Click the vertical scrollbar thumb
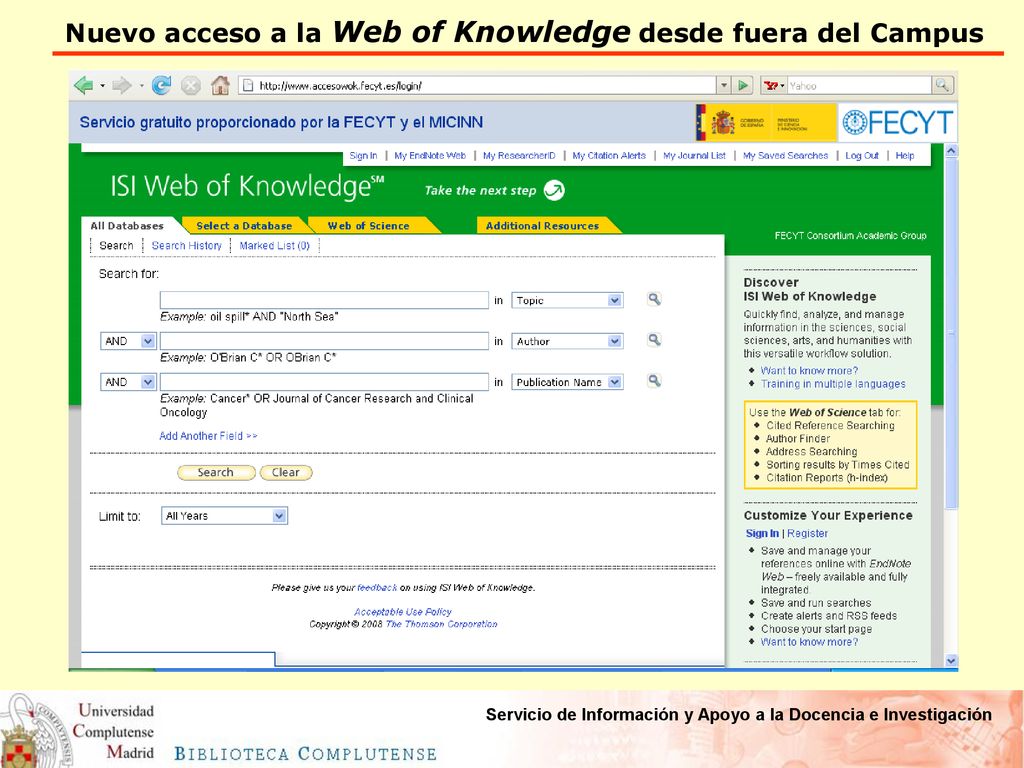1024x768 pixels. (951, 333)
